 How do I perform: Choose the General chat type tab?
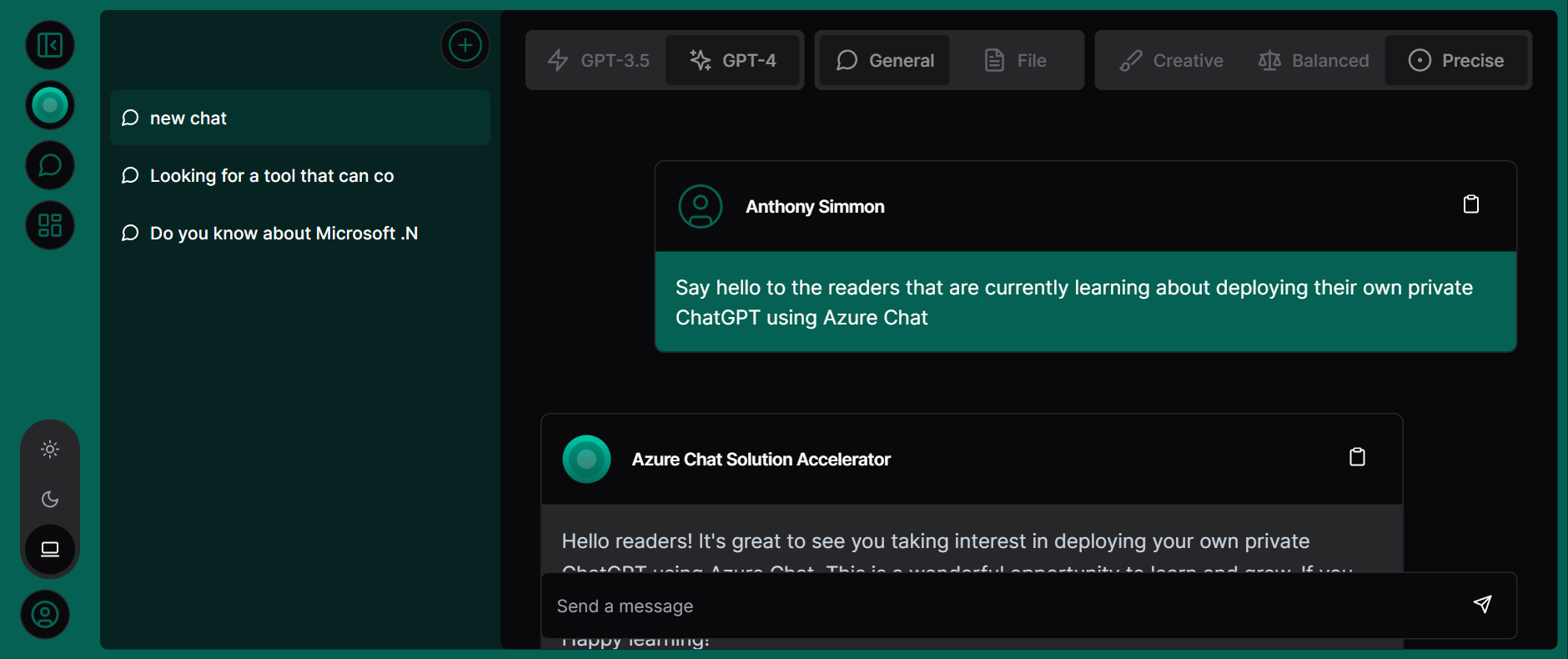pyautogui.click(x=885, y=60)
